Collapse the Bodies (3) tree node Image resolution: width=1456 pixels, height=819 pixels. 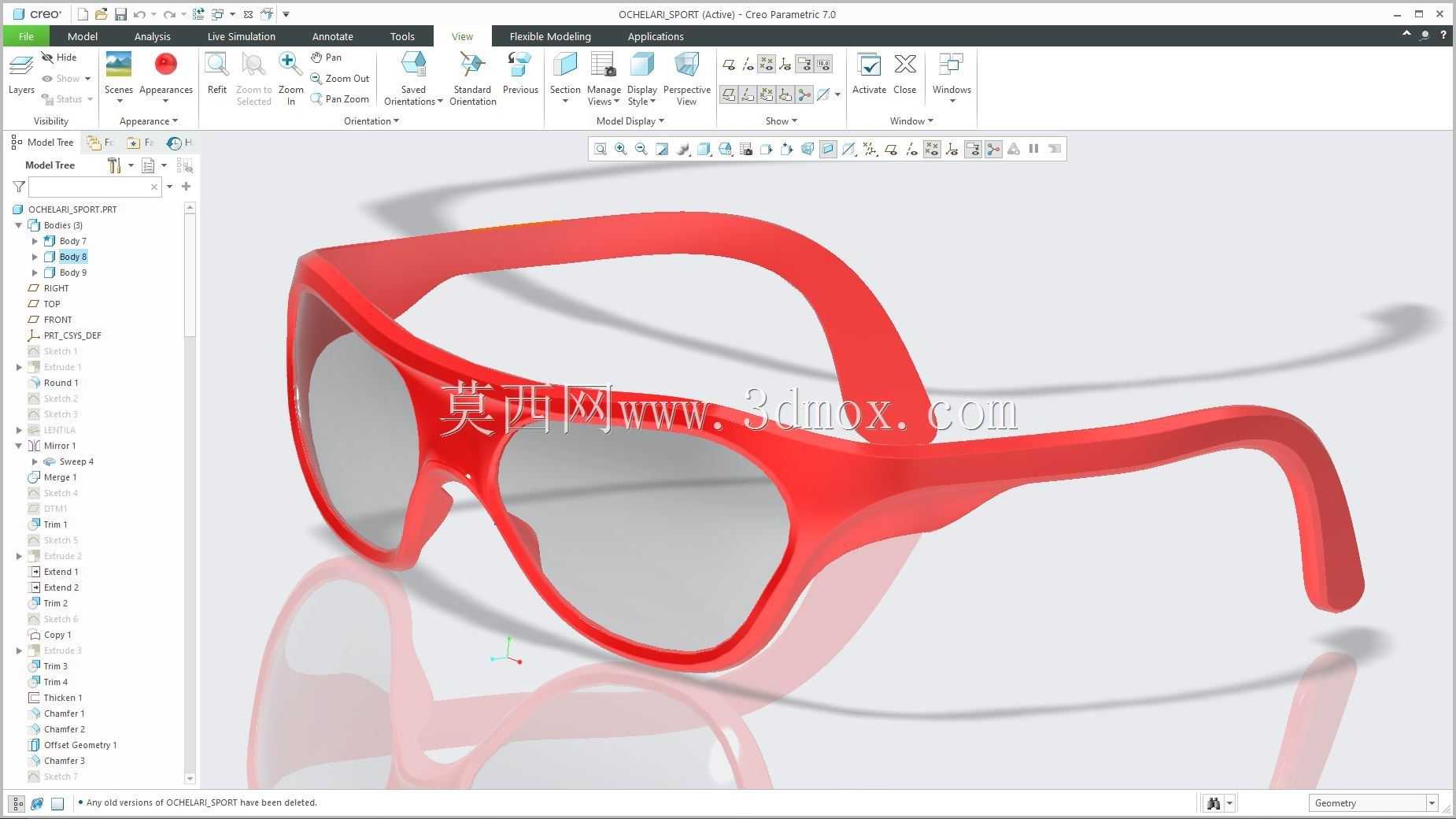(x=19, y=225)
